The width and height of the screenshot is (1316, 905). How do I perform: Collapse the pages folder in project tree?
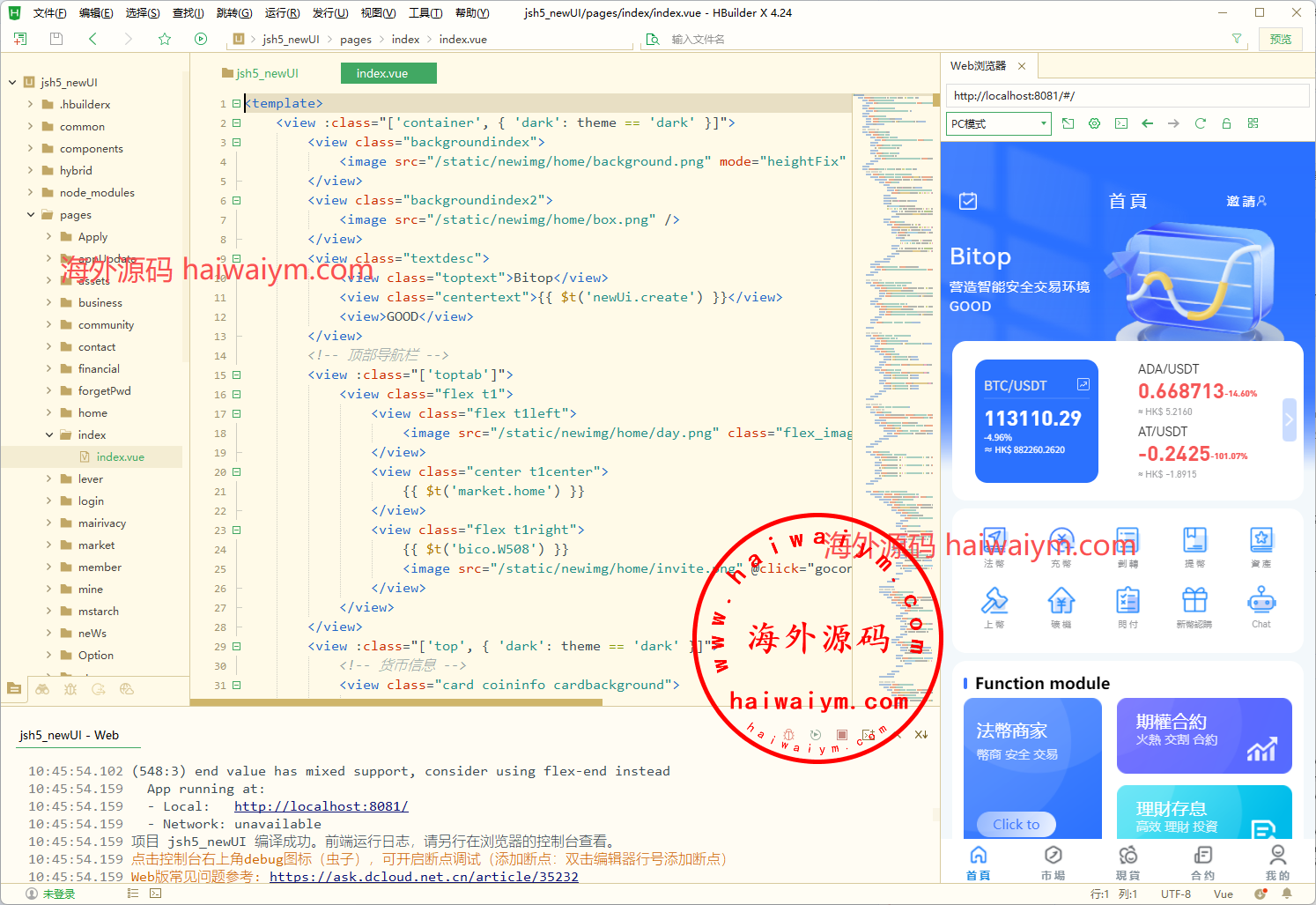point(31,215)
